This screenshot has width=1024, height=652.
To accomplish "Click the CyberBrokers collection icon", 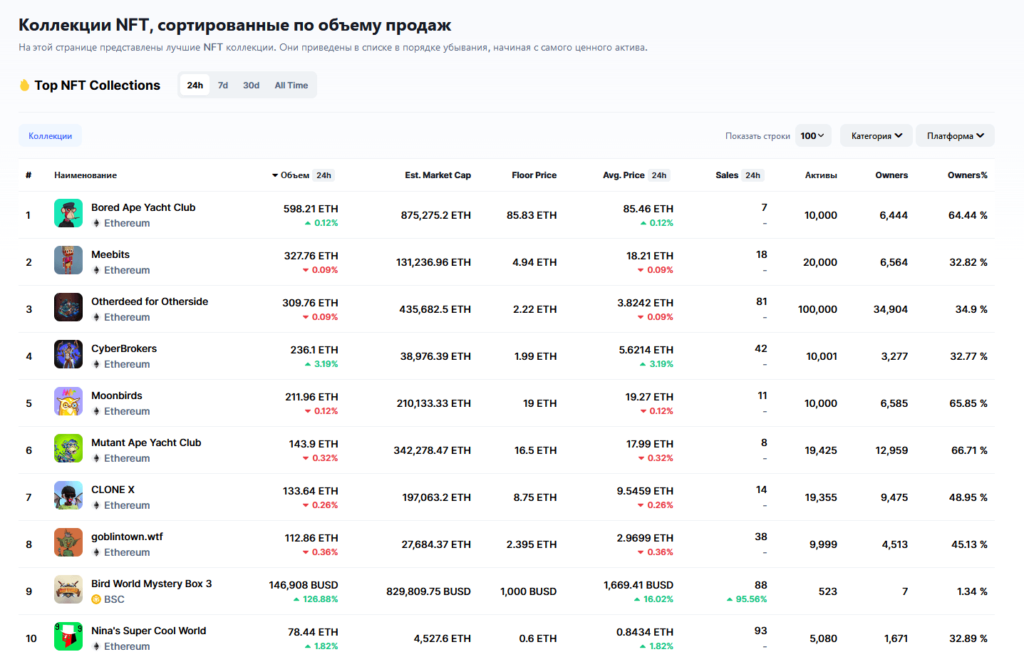I will (x=68, y=355).
